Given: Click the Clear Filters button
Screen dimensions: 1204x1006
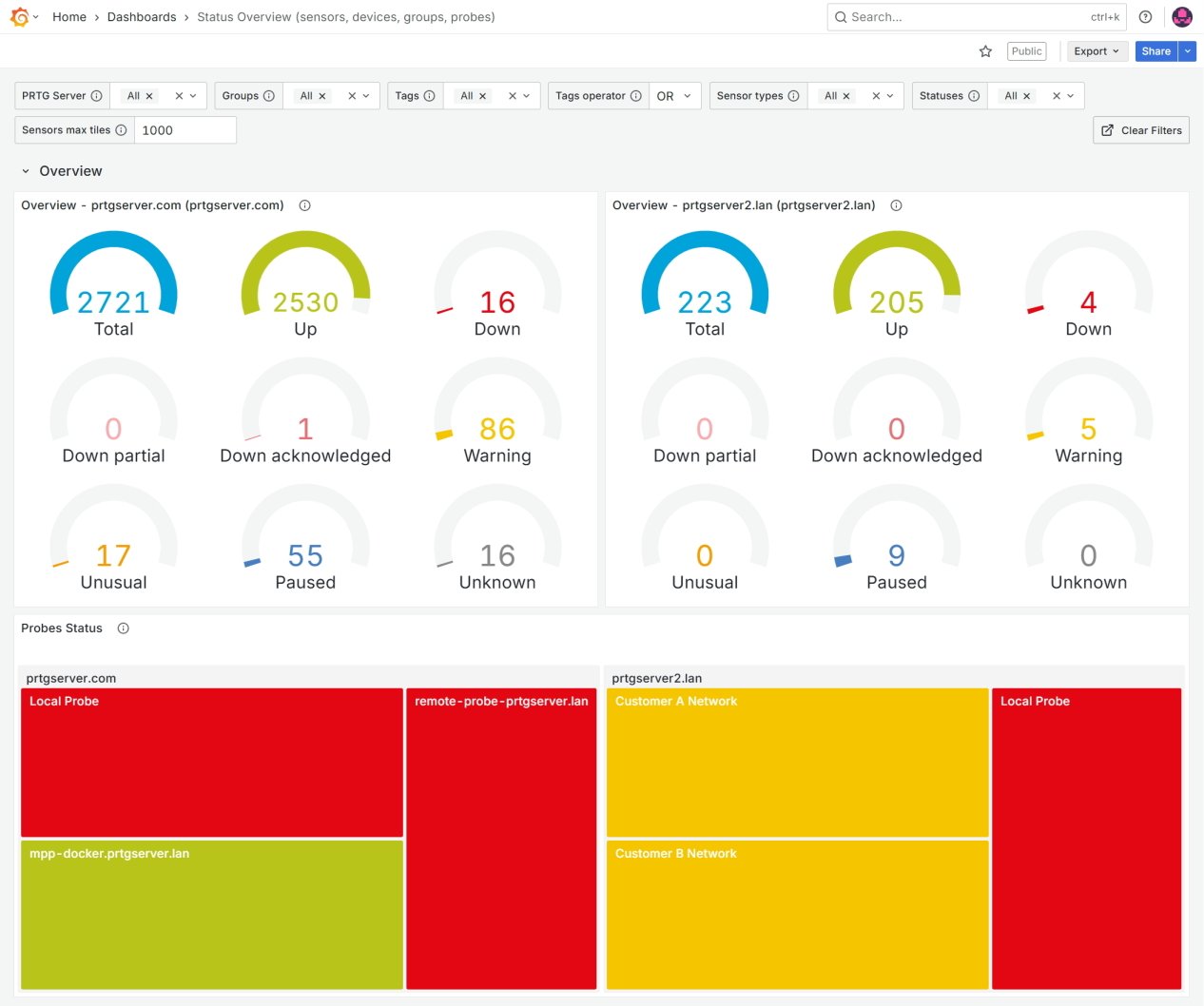Looking at the screenshot, I should [1140, 129].
